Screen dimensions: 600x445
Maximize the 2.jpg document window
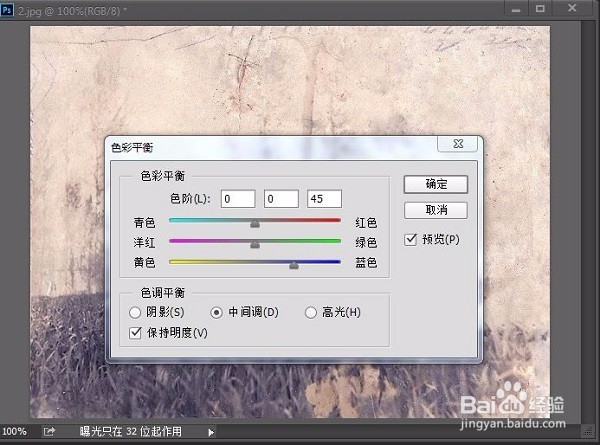tap(540, 9)
